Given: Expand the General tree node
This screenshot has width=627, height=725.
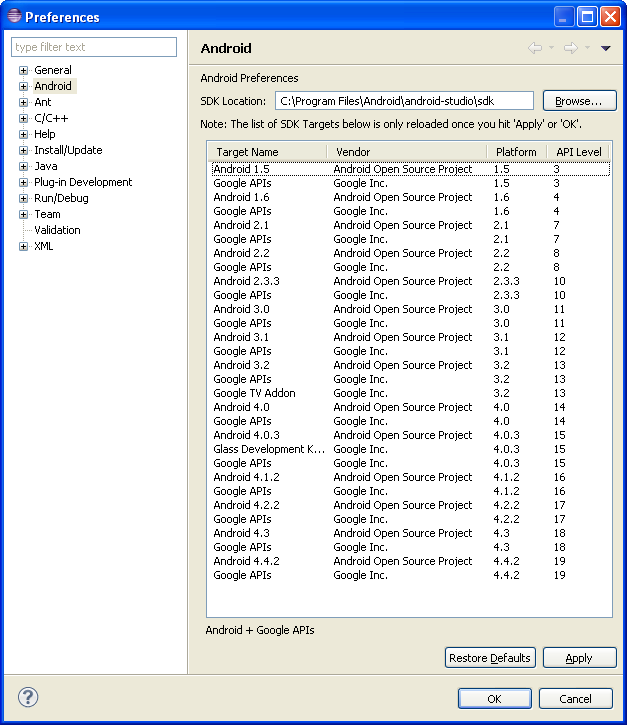Looking at the screenshot, I should (x=24, y=70).
